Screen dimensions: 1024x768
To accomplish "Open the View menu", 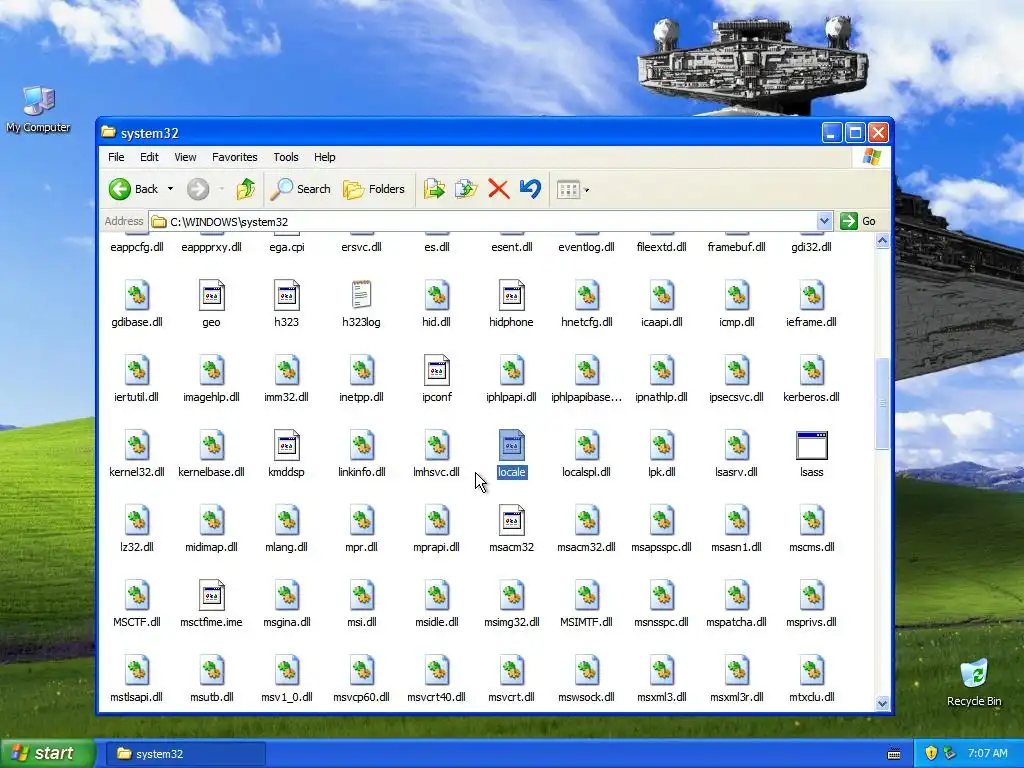I will tap(185, 157).
